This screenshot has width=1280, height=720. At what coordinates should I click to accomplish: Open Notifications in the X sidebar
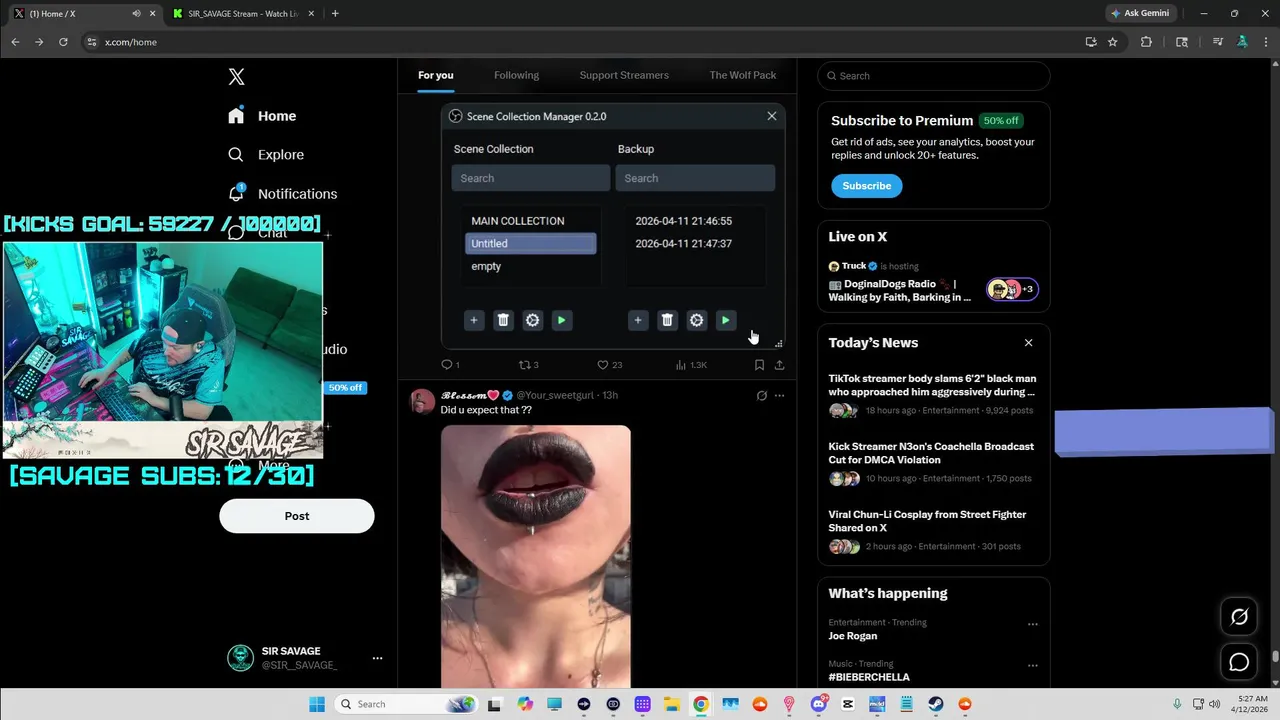point(282,194)
